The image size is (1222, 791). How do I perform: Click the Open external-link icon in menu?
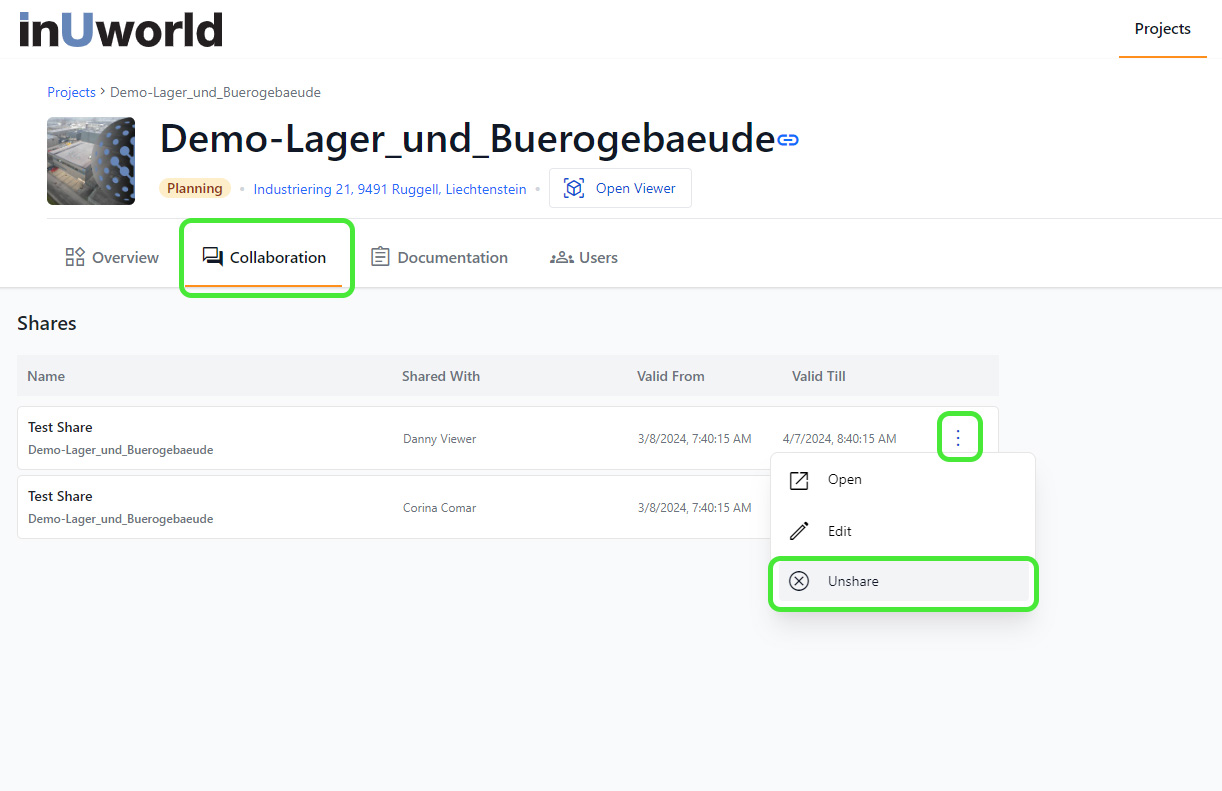(799, 480)
